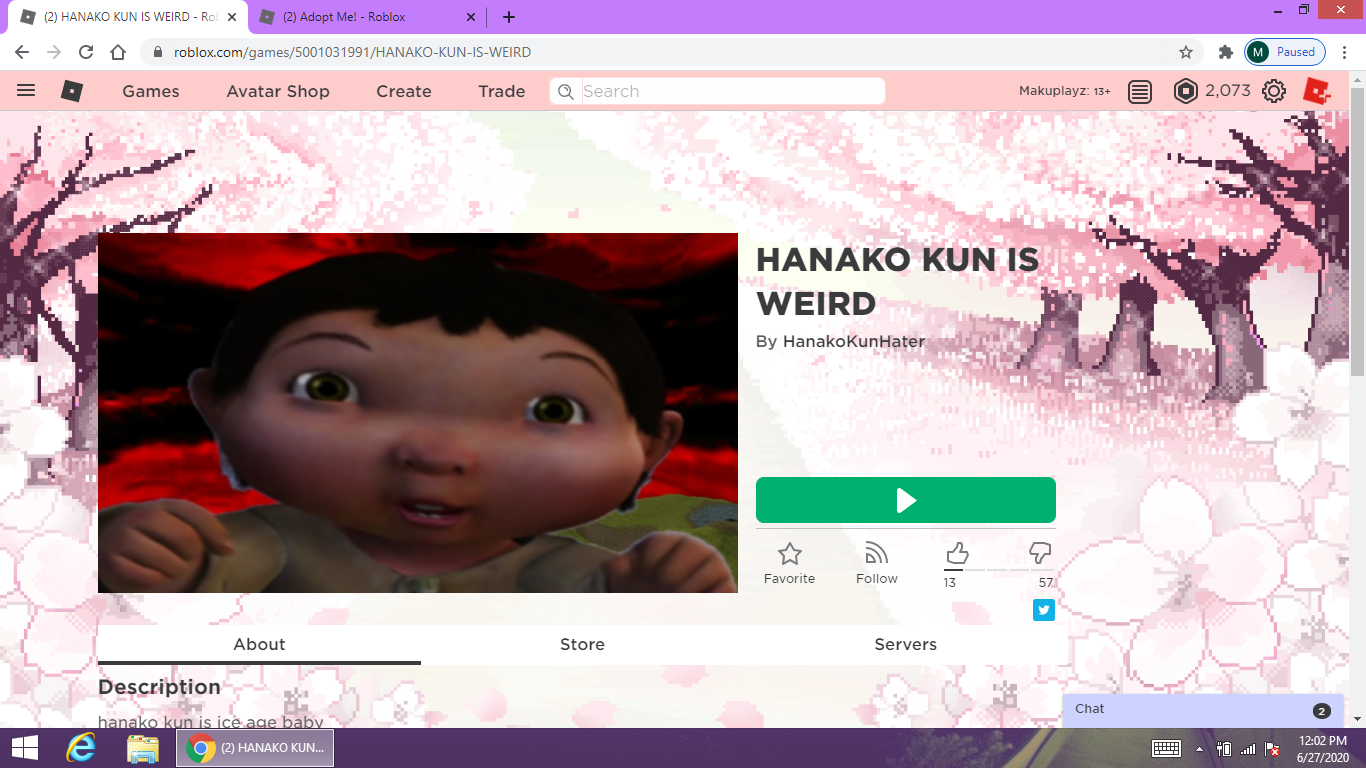Image resolution: width=1366 pixels, height=768 pixels.
Task: Go to Roblox home via logo icon
Action: pos(71,91)
